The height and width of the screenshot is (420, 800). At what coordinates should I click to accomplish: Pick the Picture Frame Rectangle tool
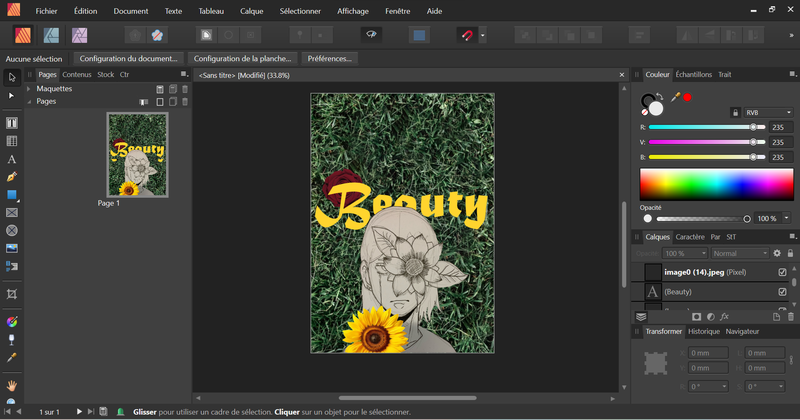pyautogui.click(x=12, y=212)
